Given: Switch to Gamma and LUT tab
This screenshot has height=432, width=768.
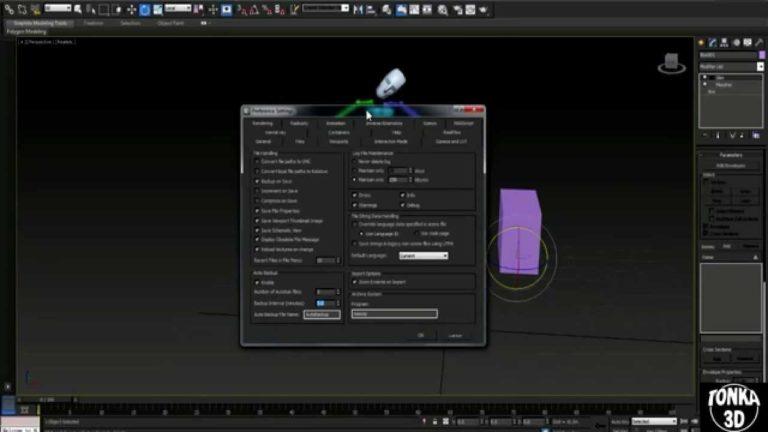Looking at the screenshot, I should [x=451, y=142].
